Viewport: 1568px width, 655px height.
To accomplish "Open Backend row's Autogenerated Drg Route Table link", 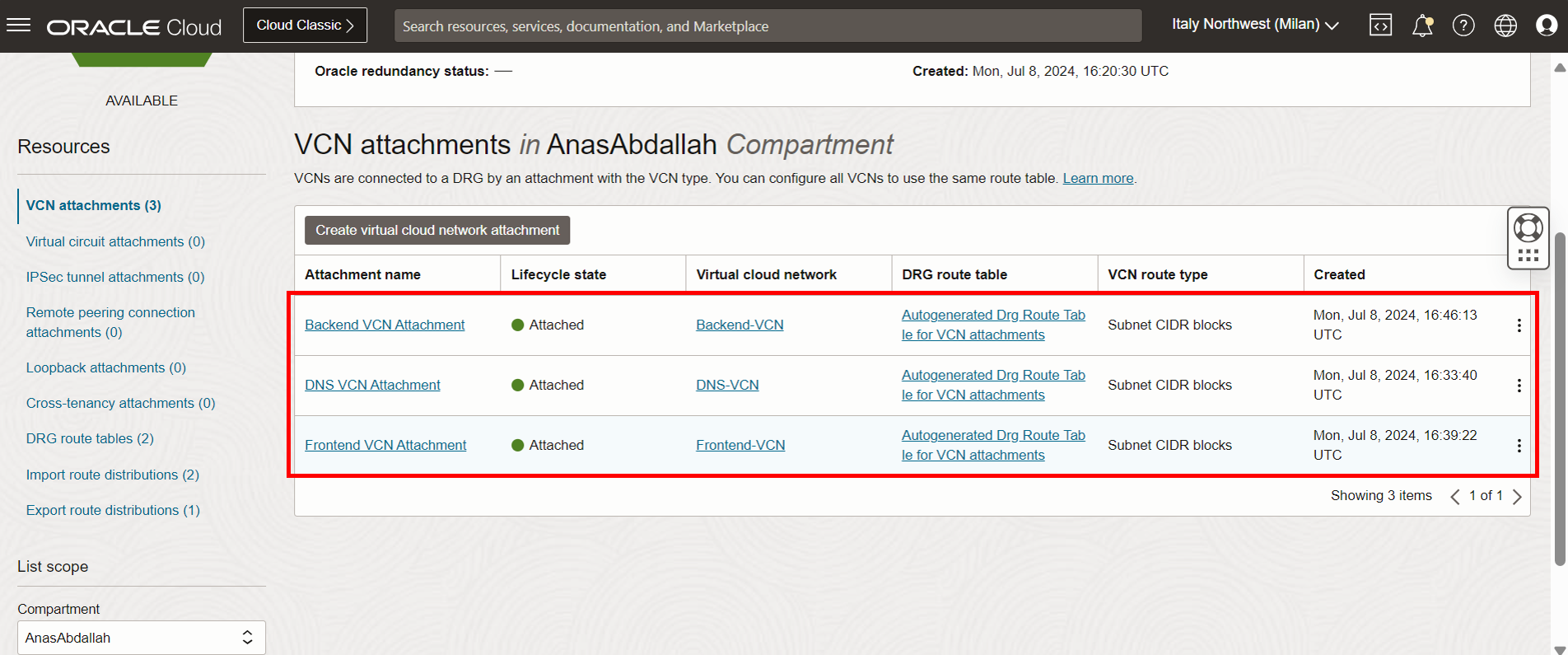I will 993,325.
